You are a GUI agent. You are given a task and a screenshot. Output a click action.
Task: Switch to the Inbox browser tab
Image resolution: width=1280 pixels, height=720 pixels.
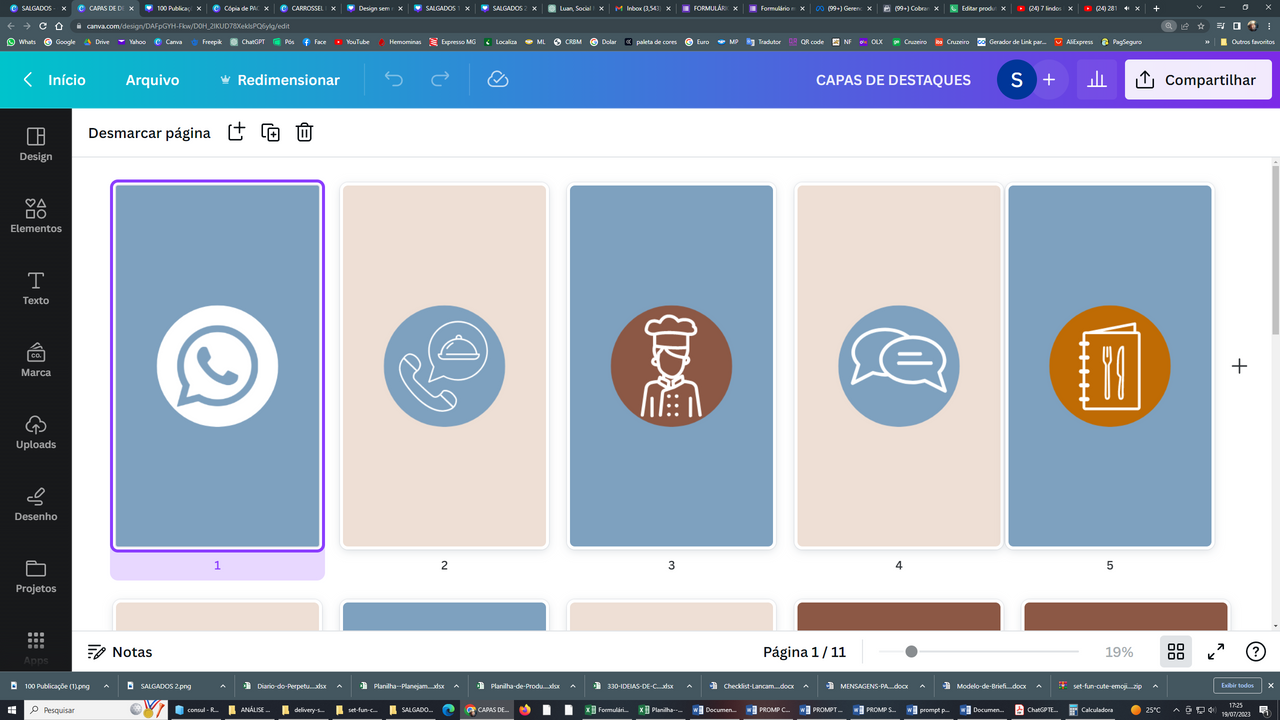(x=644, y=8)
